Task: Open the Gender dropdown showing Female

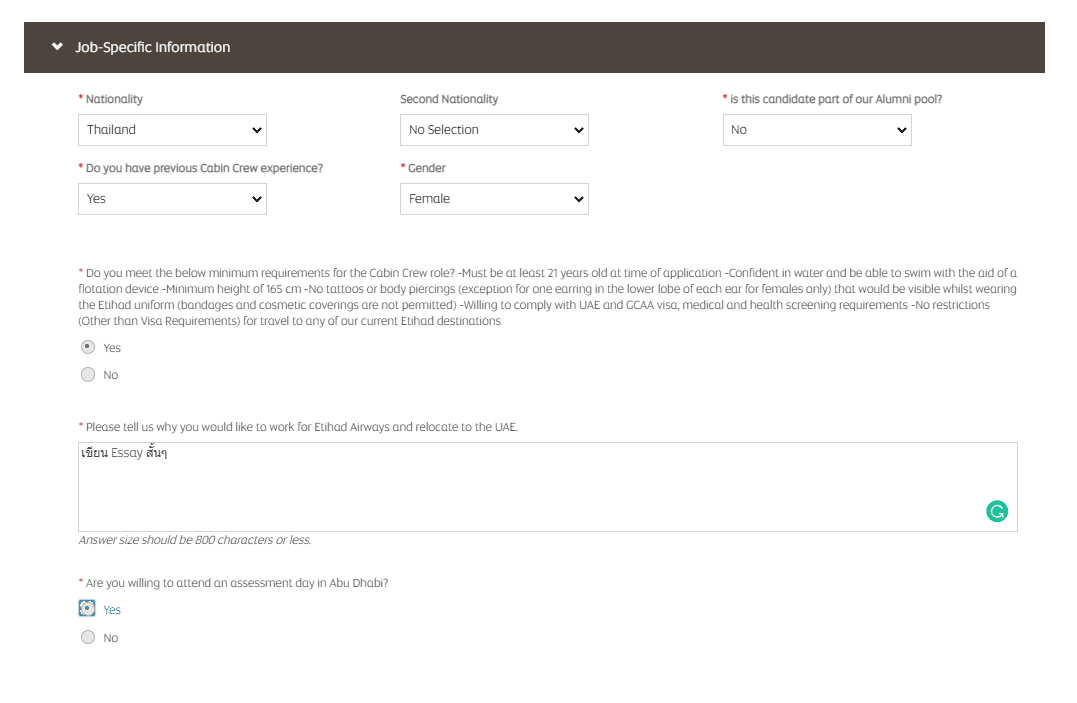Action: (495, 199)
